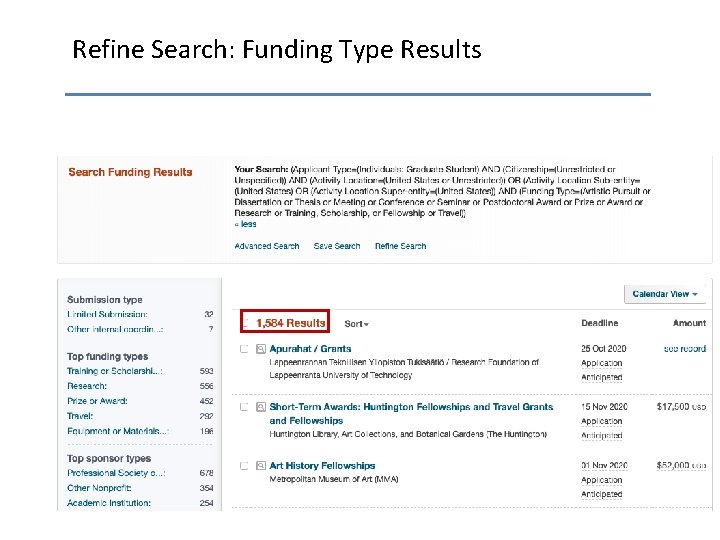This screenshot has height=540, width=720.
Task: Click the preview icon beside Apurahat / Grants
Action: pos(261,349)
